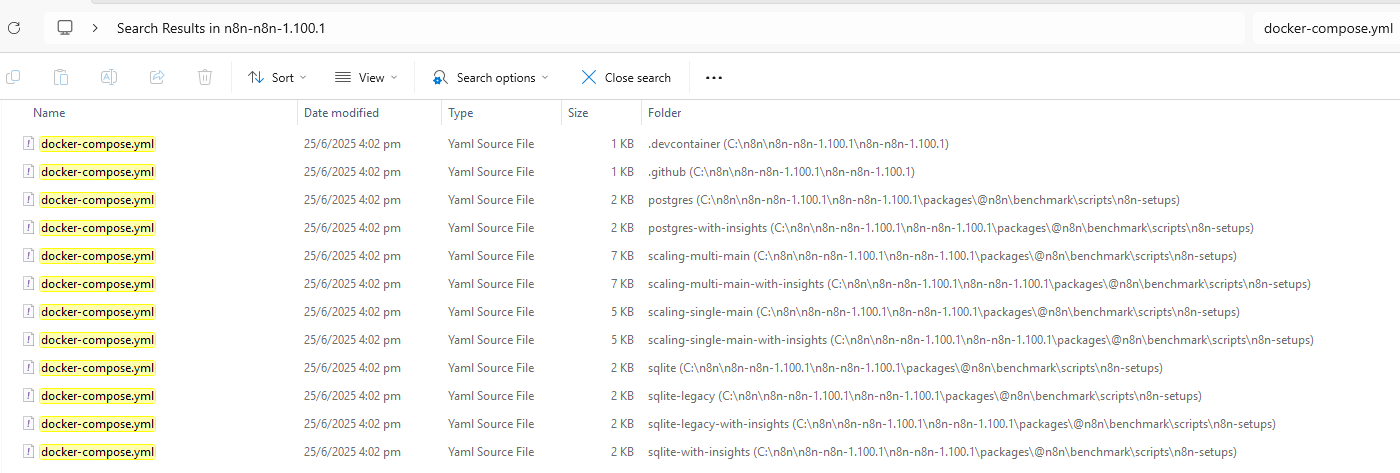Click the Paste clipboard icon
The height and width of the screenshot is (473, 1400).
tap(61, 77)
